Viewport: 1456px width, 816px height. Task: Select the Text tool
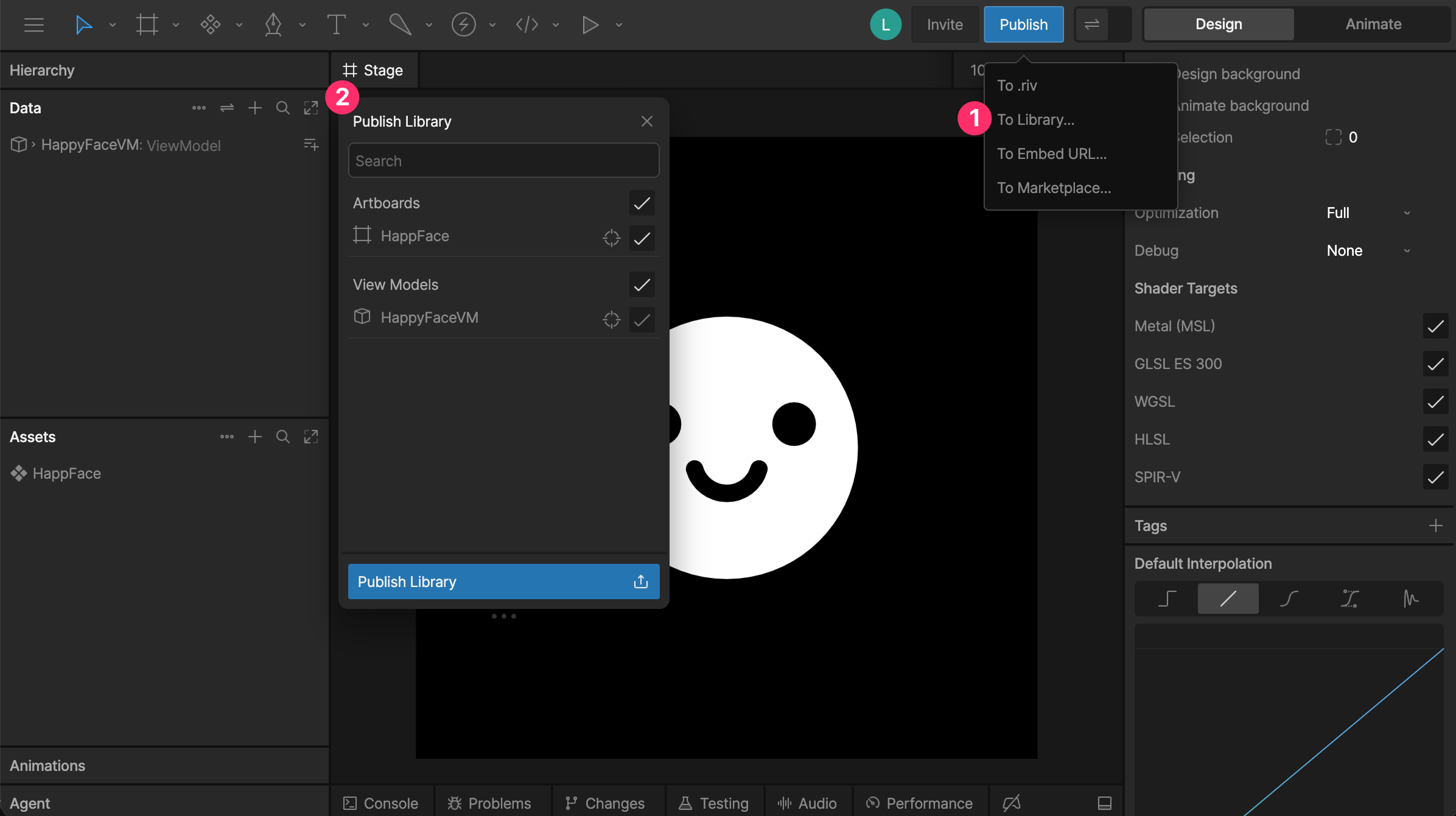pyautogui.click(x=336, y=25)
